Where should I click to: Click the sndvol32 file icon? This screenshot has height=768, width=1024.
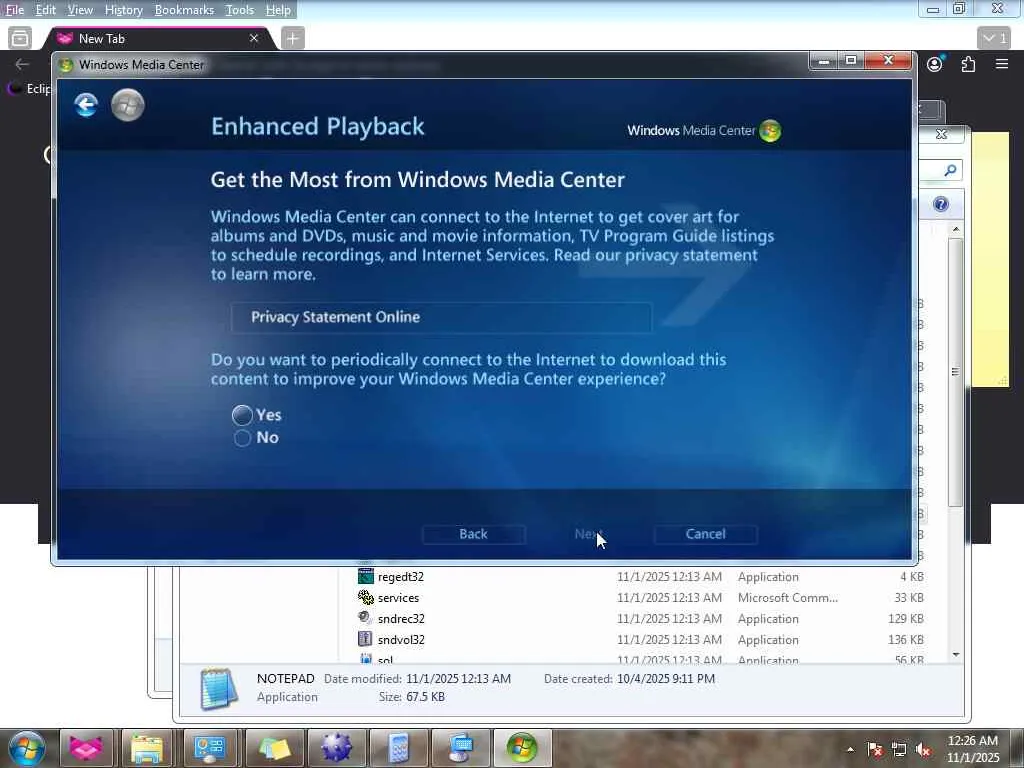point(365,639)
